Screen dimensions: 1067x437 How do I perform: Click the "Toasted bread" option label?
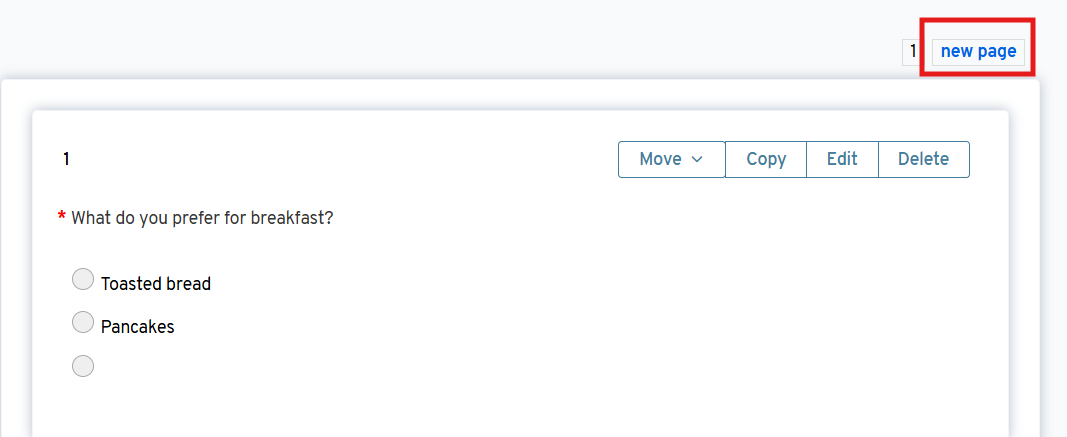156,284
